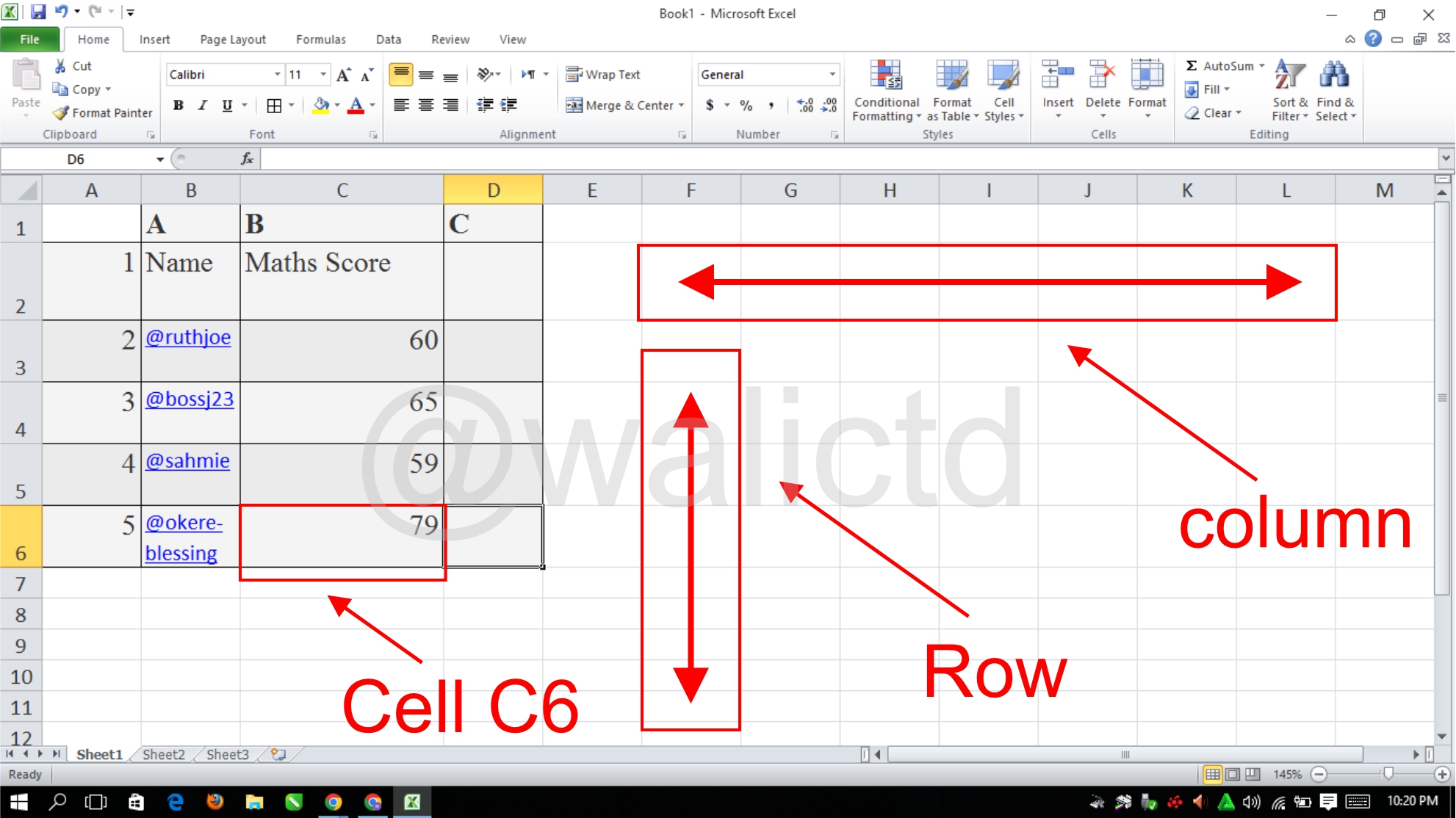Increase font size with Grow Font

coord(343,75)
